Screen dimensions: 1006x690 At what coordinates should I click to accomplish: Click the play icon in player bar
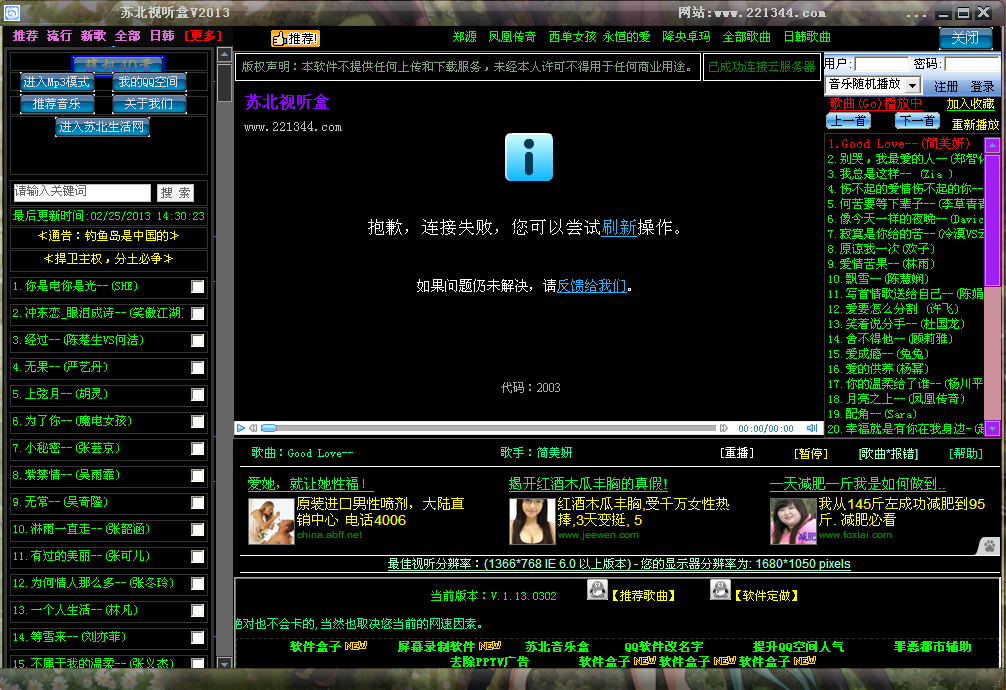tap(241, 428)
